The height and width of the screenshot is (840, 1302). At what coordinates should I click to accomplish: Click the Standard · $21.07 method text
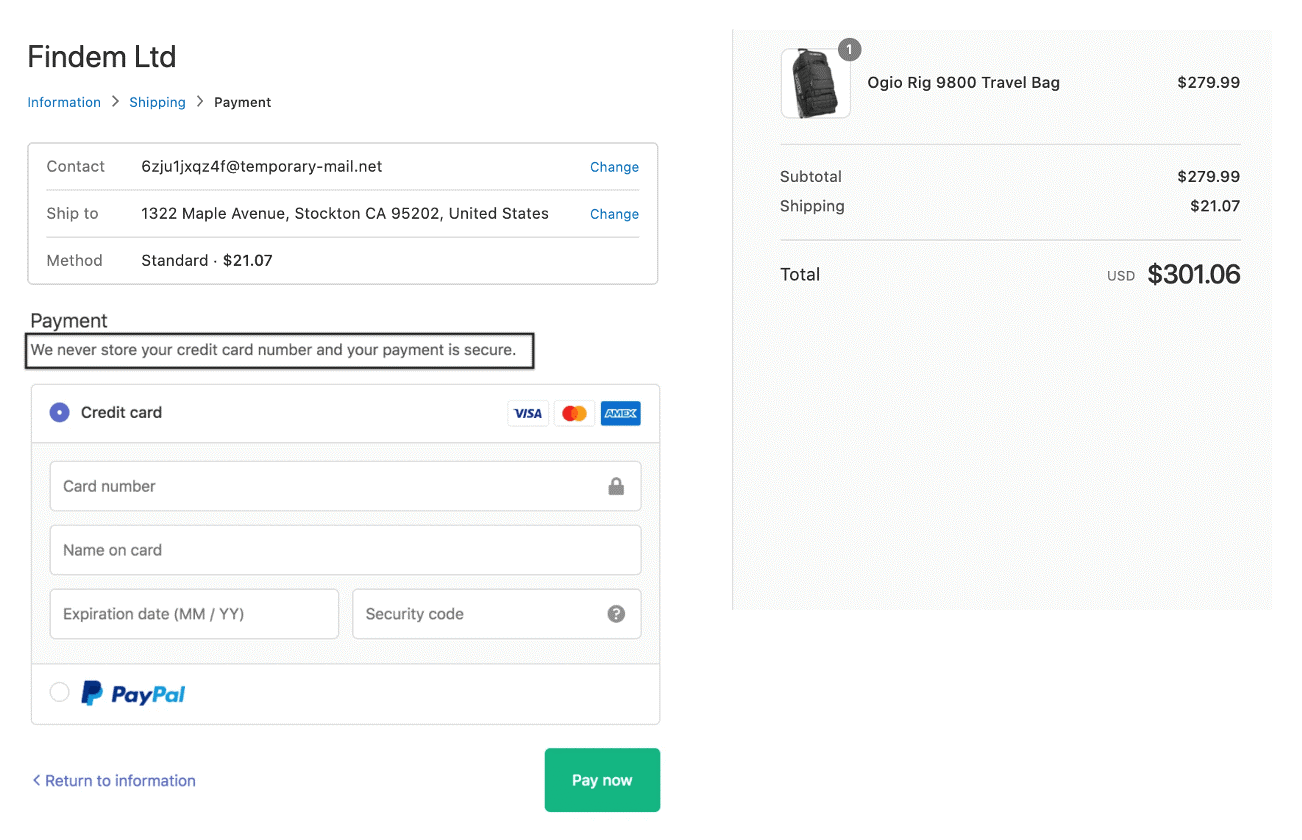[x=207, y=260]
